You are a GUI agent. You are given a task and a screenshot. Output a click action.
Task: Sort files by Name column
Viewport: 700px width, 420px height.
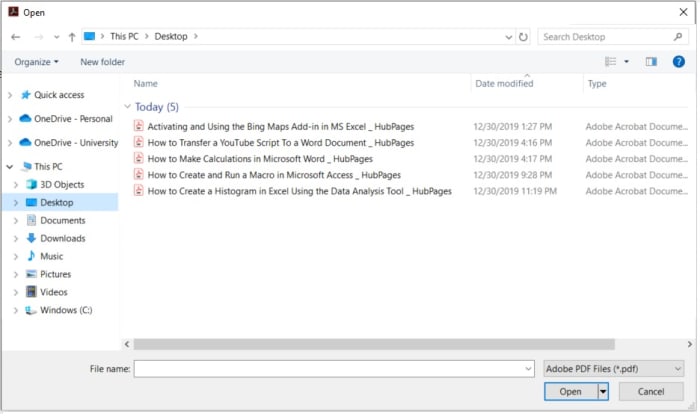(x=146, y=83)
